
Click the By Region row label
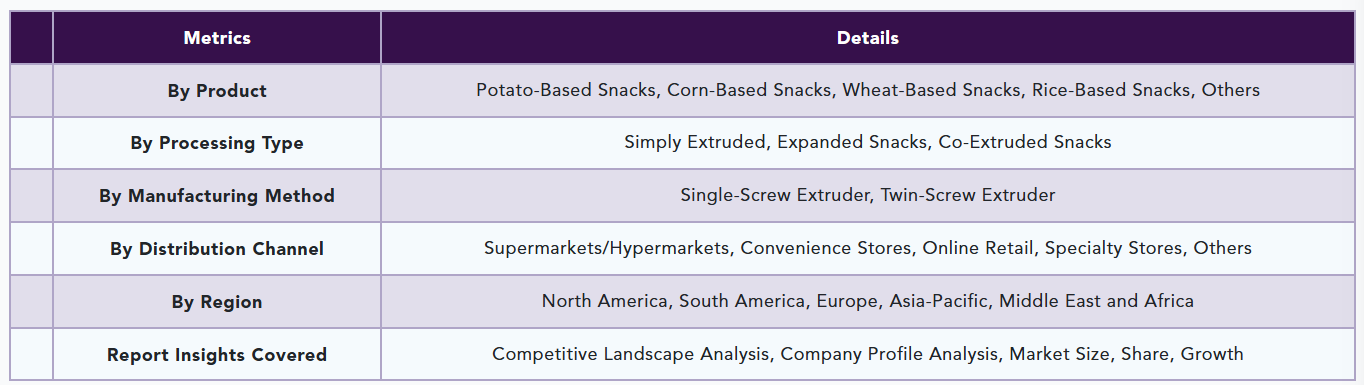point(217,302)
